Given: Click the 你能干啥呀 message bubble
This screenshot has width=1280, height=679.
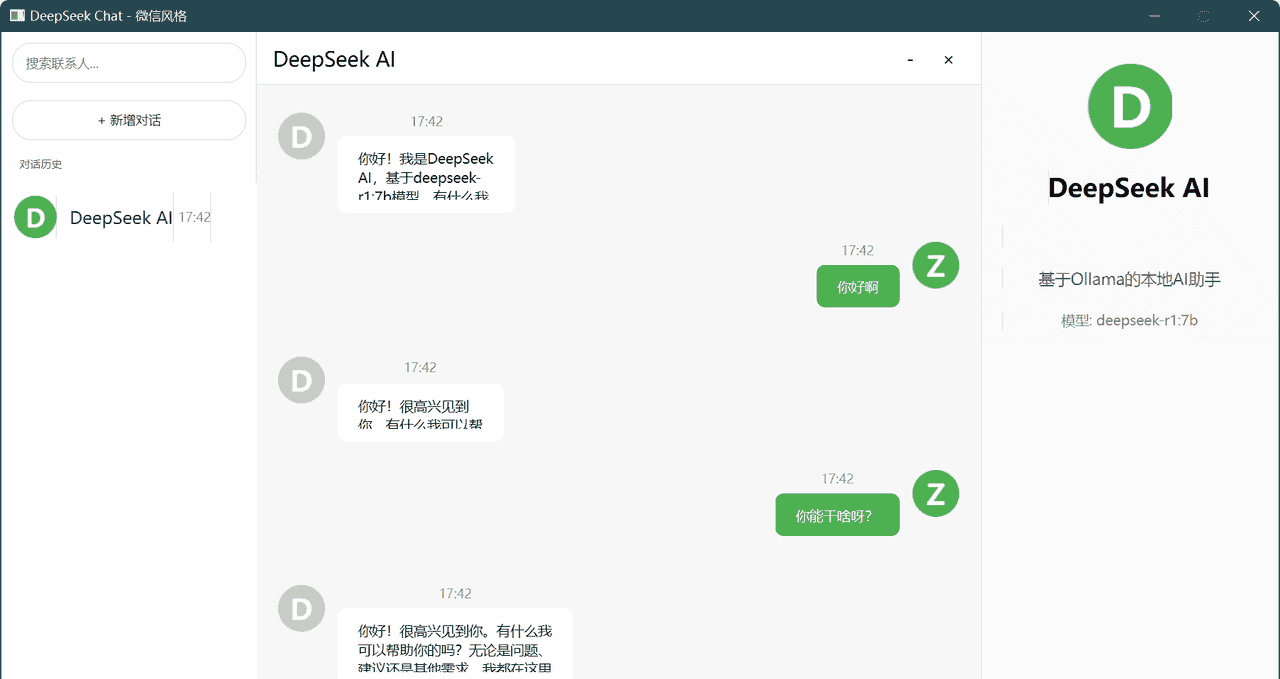Looking at the screenshot, I should click(837, 514).
